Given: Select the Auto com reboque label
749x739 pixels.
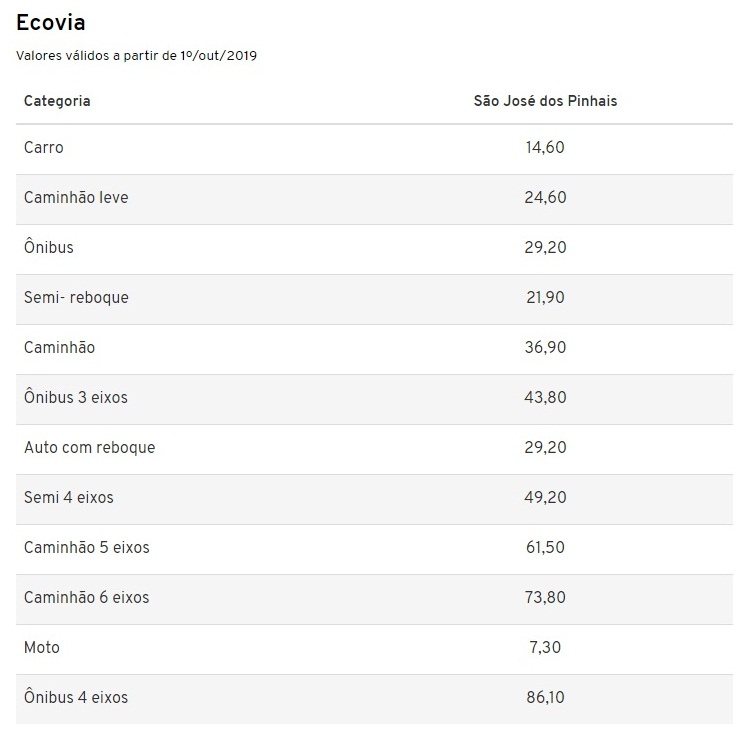Looking at the screenshot, I should (x=90, y=448).
